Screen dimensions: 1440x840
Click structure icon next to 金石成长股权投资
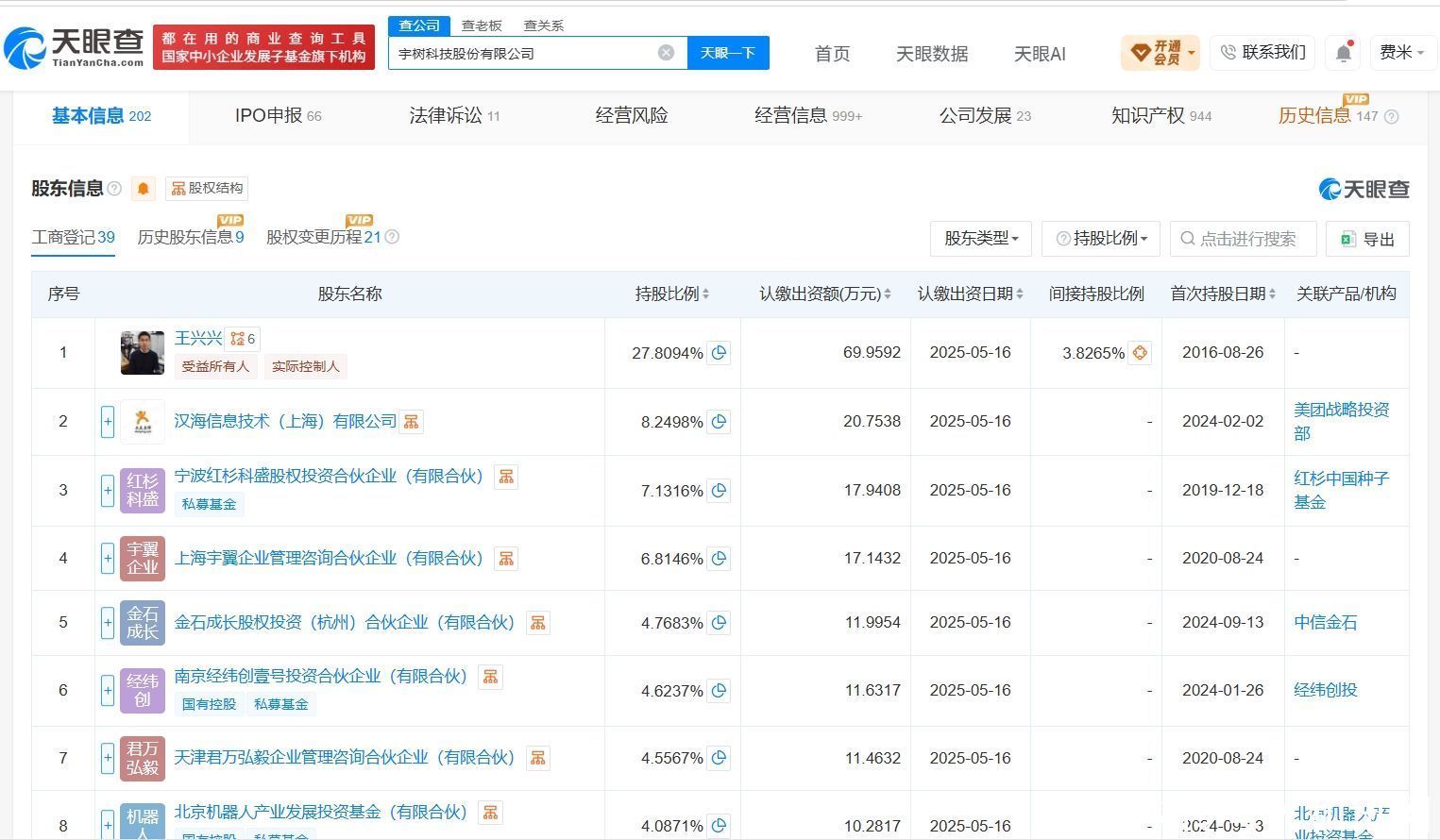point(537,623)
